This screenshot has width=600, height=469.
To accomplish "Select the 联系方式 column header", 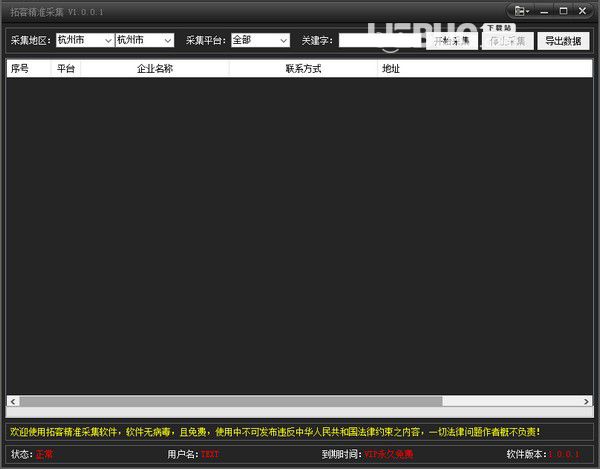I will 303,69.
